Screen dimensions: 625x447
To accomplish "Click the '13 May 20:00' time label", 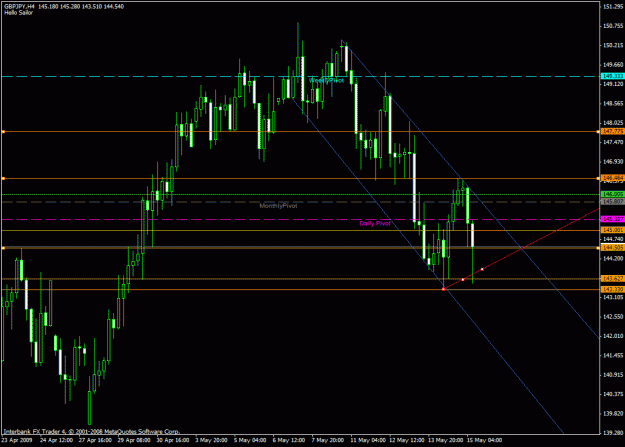I will tap(446, 441).
